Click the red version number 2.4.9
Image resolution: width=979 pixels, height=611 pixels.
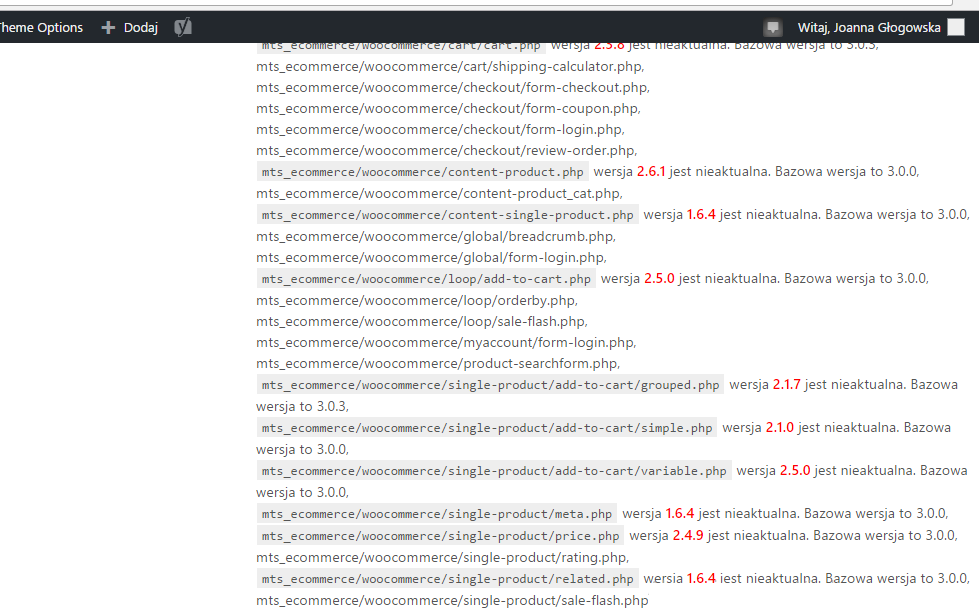click(688, 535)
